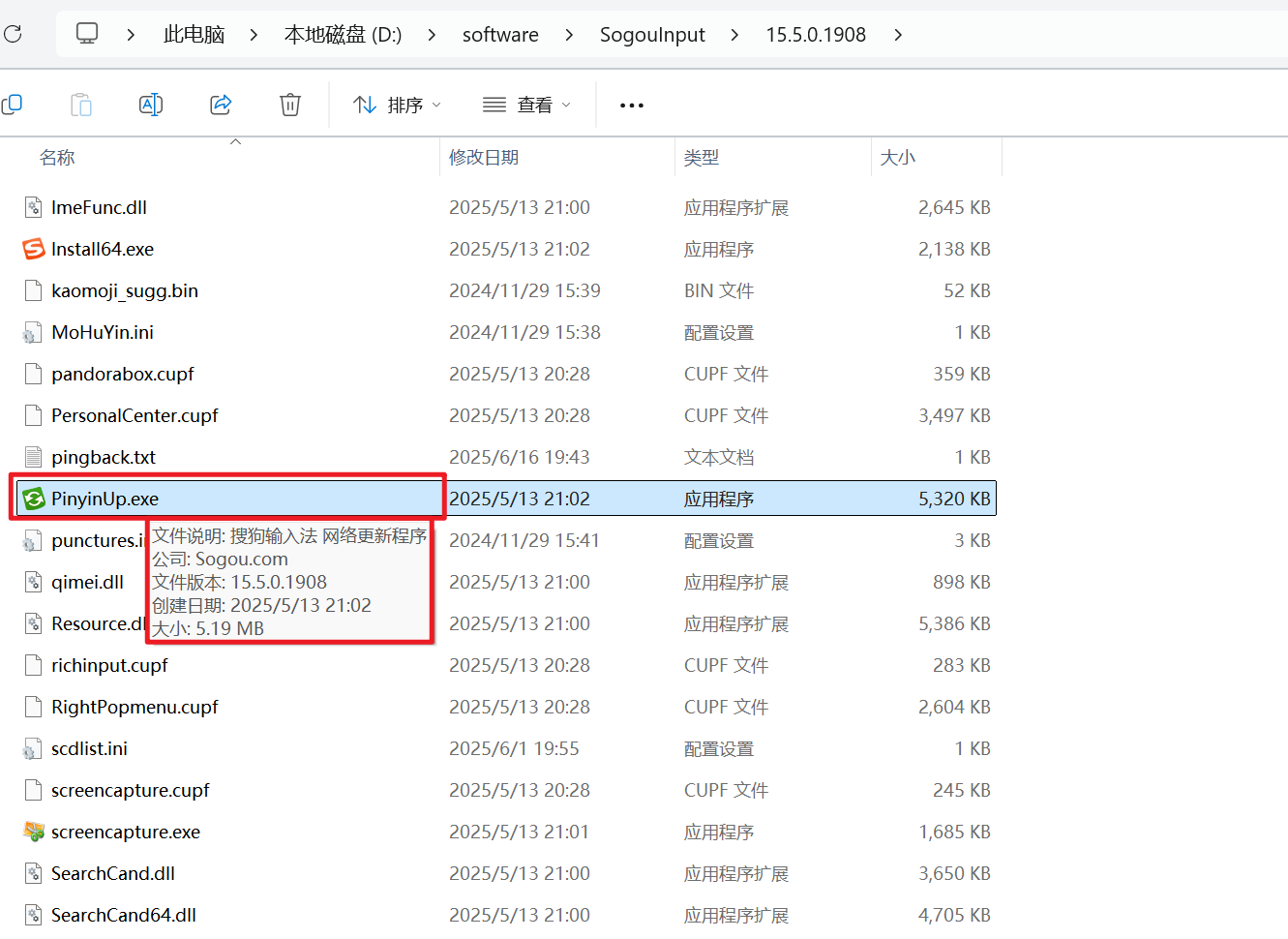Click the Sogou icon of Install64.exe
The image size is (1288, 939).
[34, 249]
